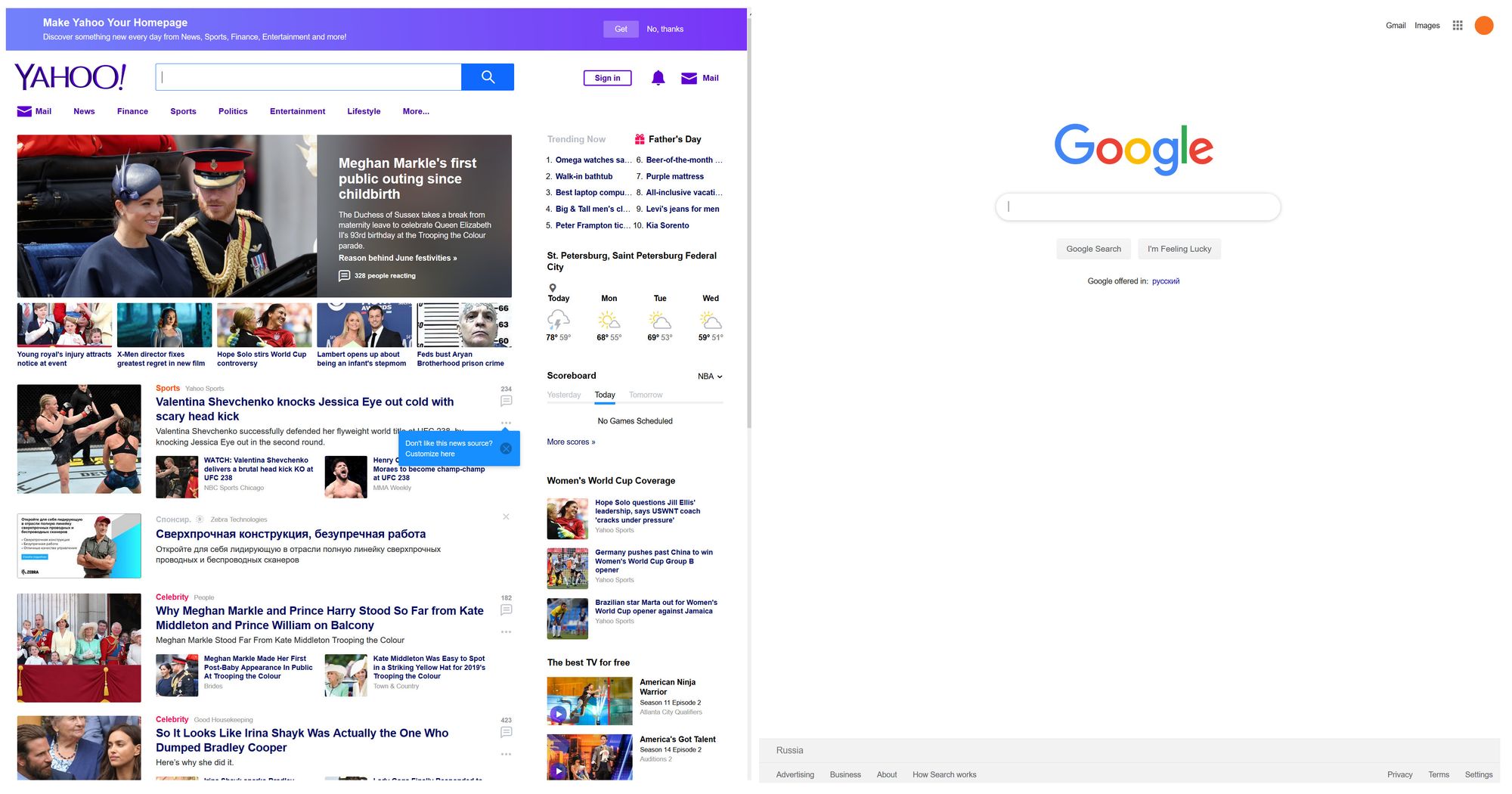Image resolution: width=1512 pixels, height=794 pixels.
Task: Open trending search 'Kia Sorento'
Action: click(668, 225)
